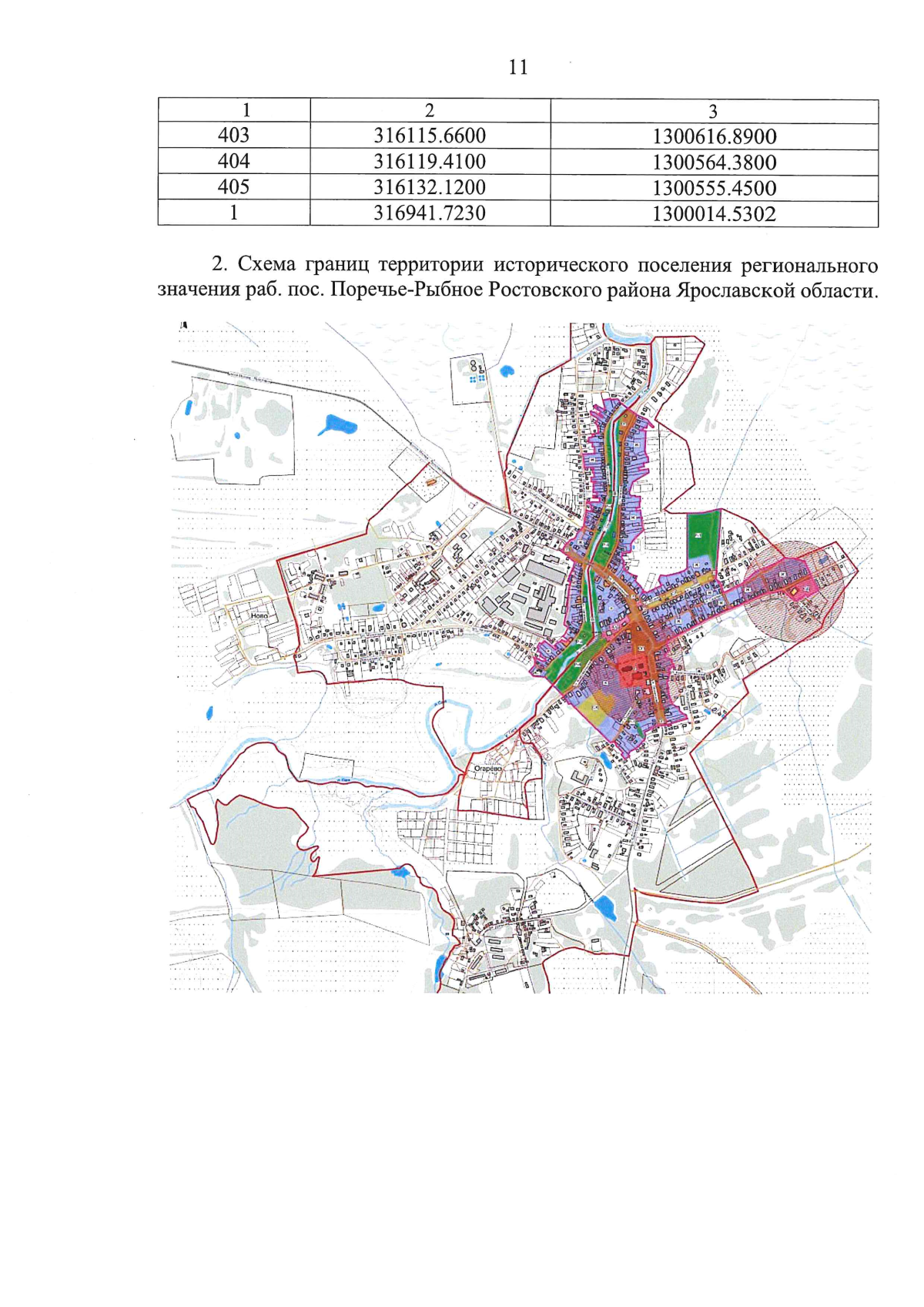Click the value 1300616.8900
The height and width of the screenshot is (1307, 924).
pos(714,137)
